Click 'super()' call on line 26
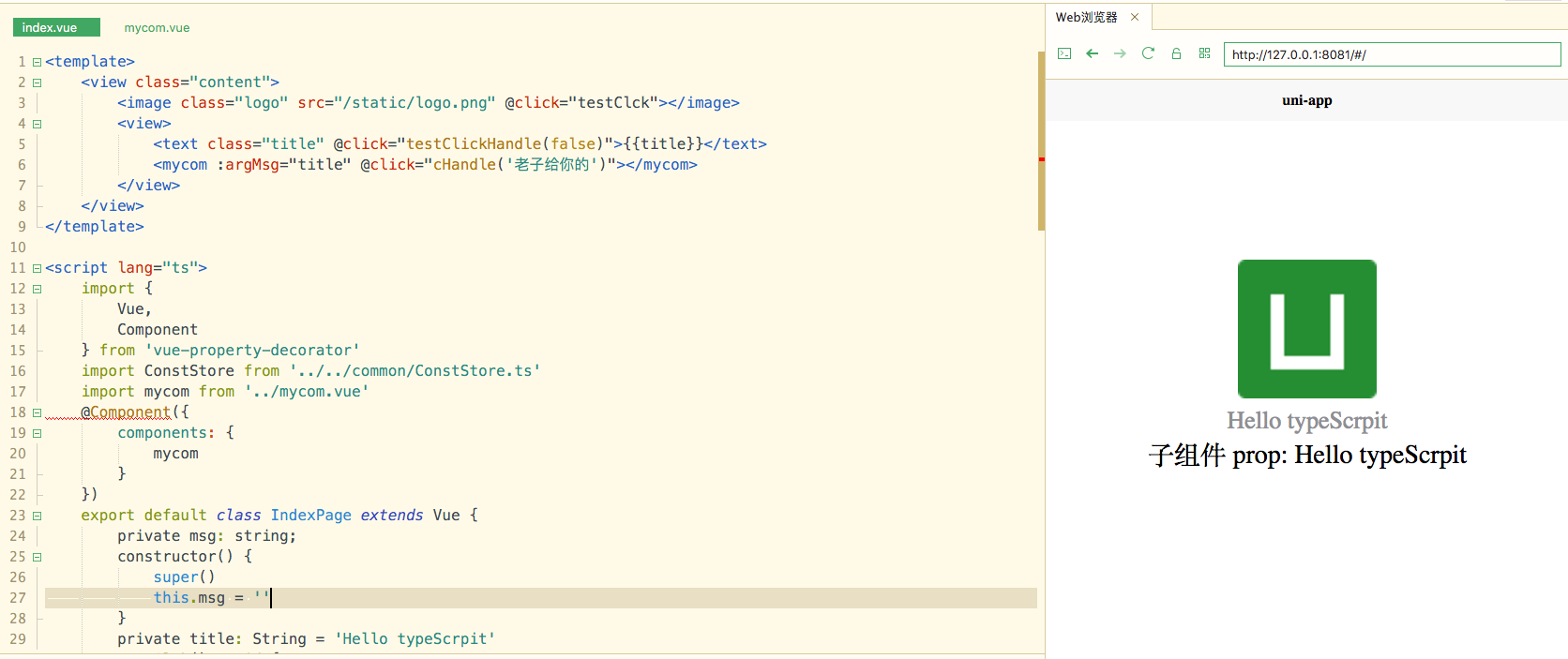Image resolution: width=1568 pixels, height=659 pixels. coord(185,577)
